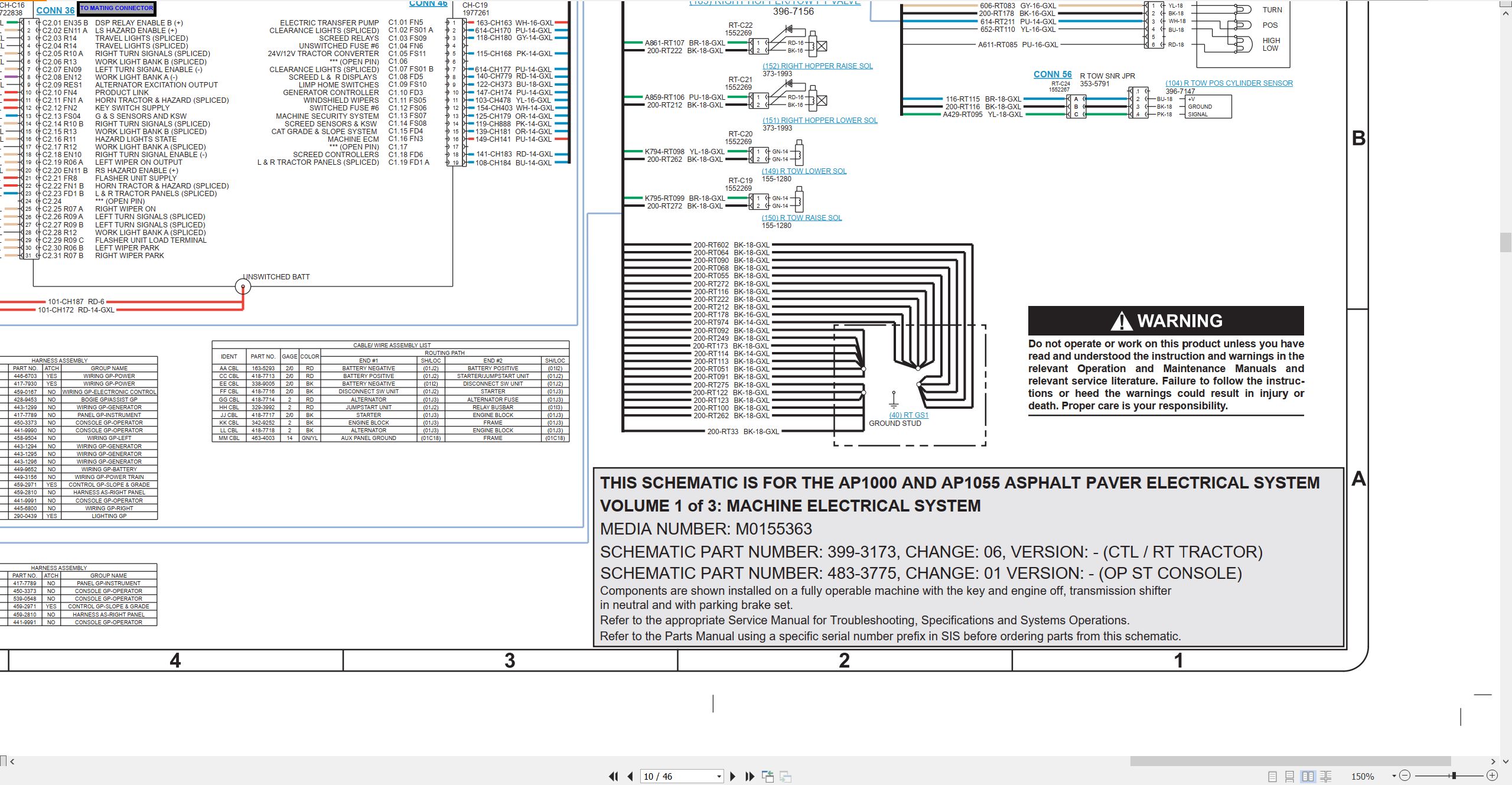1512x785 pixels.
Task: Click the horizontal scrollbar right arrow
Action: (x=1493, y=761)
